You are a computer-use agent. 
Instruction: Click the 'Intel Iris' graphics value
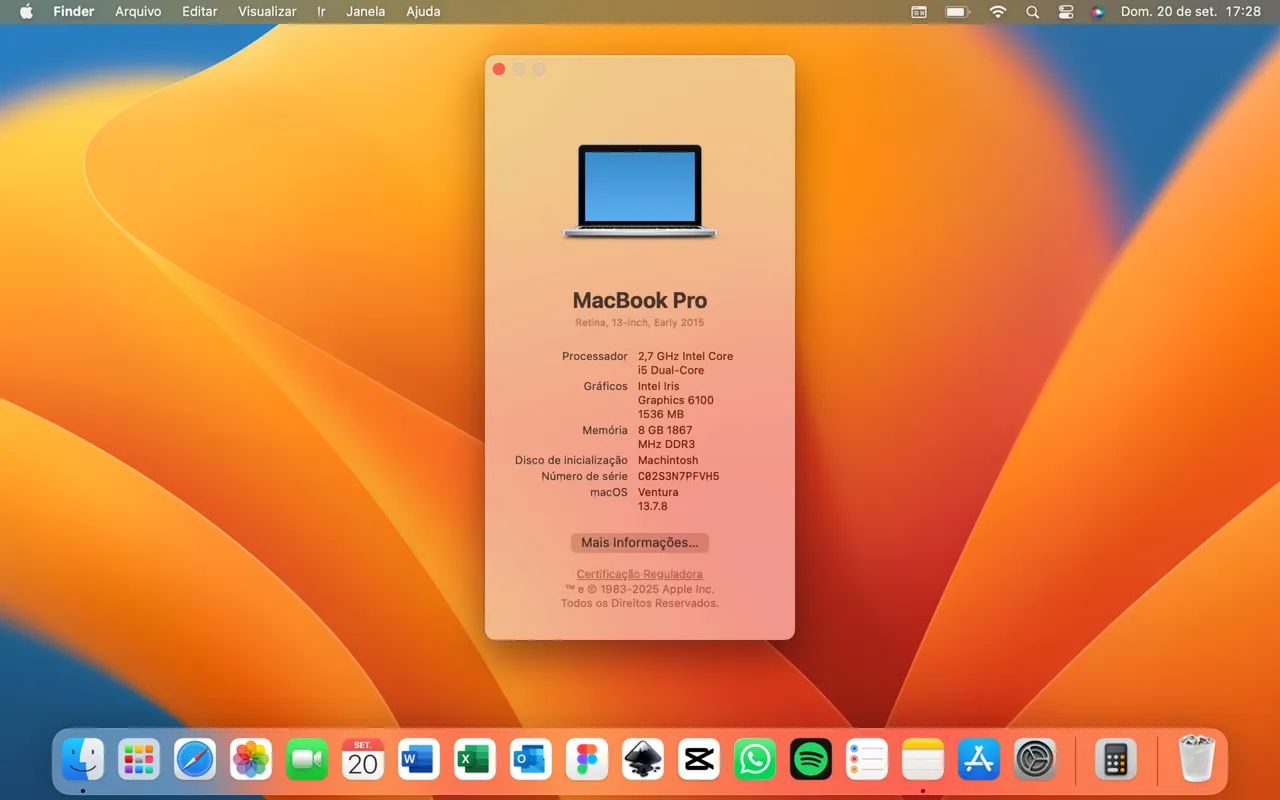click(659, 386)
